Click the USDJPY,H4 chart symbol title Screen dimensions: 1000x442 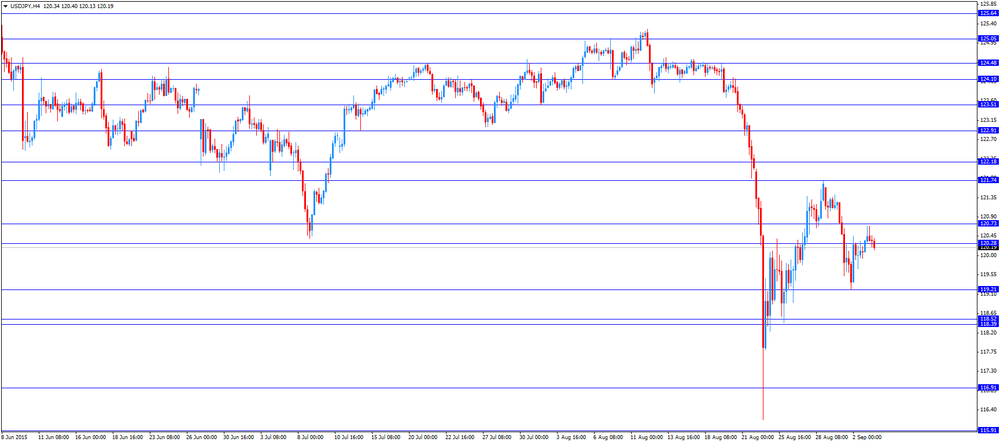click(x=25, y=5)
